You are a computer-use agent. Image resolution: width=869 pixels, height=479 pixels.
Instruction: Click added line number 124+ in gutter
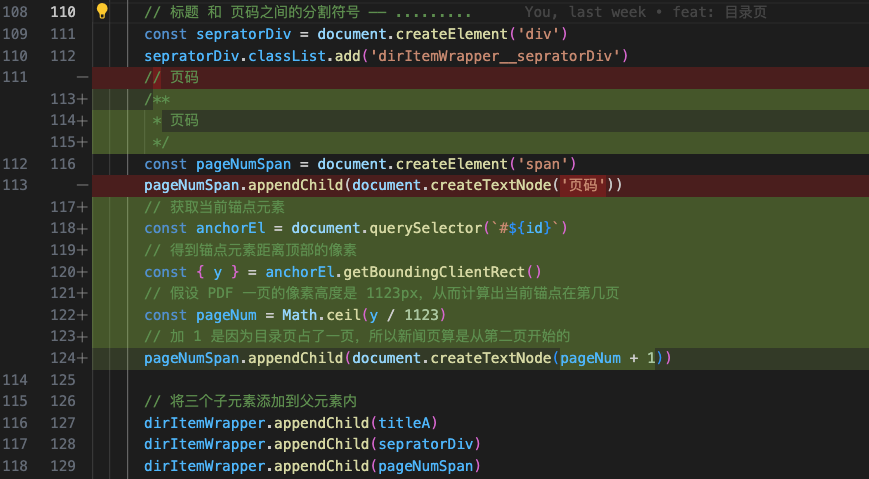click(x=69, y=358)
